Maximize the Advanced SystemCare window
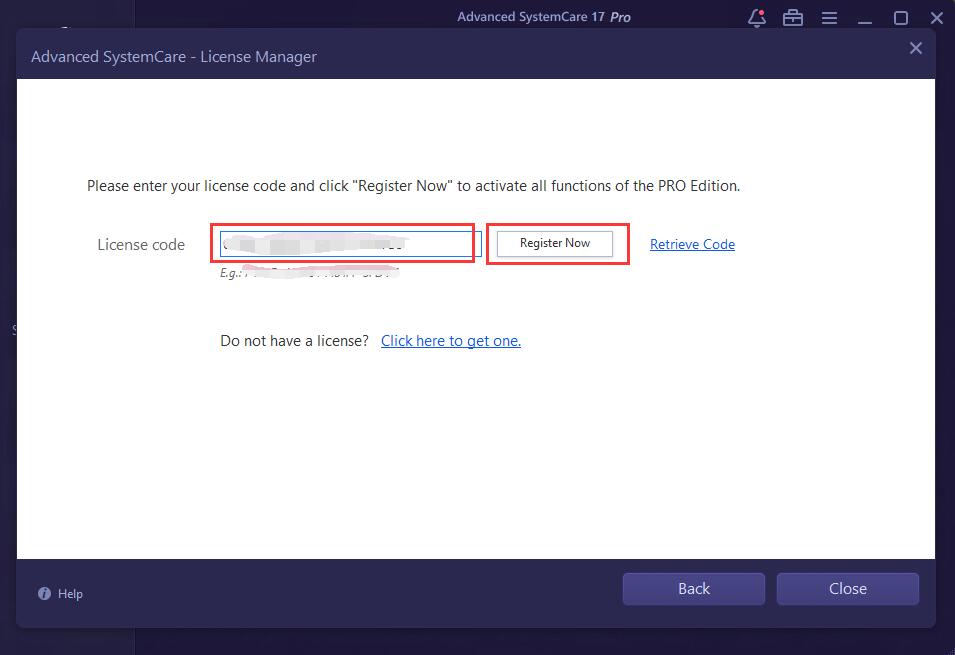The height and width of the screenshot is (655, 955). pyautogui.click(x=901, y=18)
